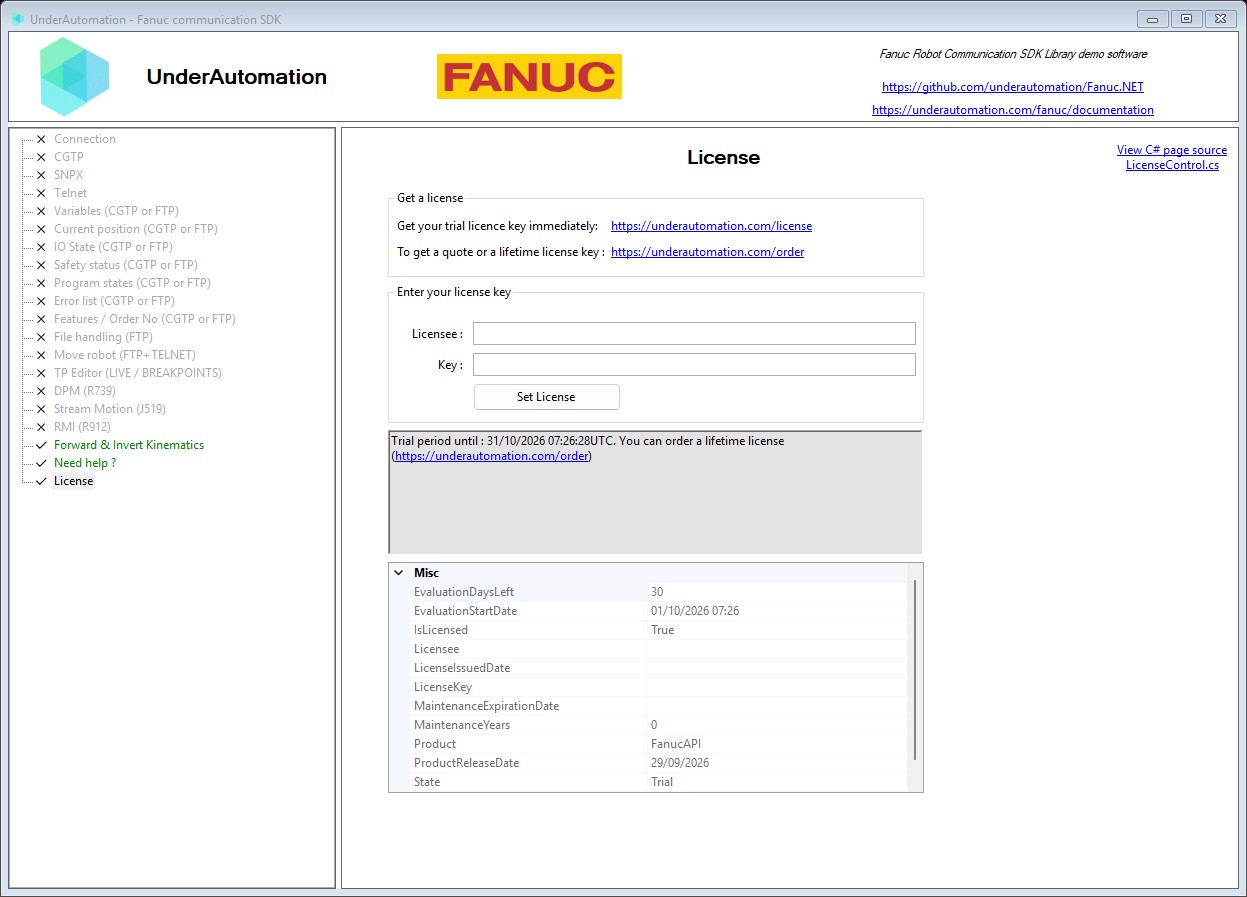The width and height of the screenshot is (1247, 897).
Task: Select the IsLicensed property row
Action: click(x=648, y=630)
